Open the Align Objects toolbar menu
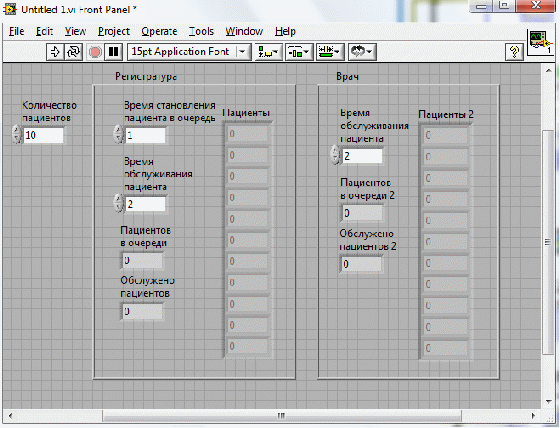560x428 pixels. 268,52
